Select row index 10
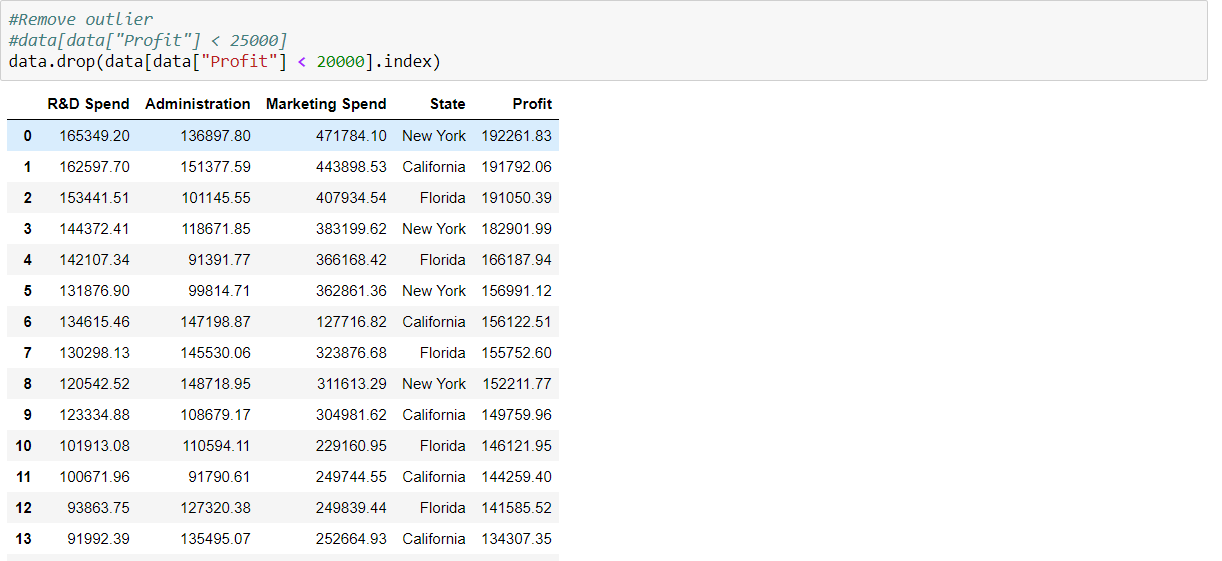1222x561 pixels. [x=24, y=446]
